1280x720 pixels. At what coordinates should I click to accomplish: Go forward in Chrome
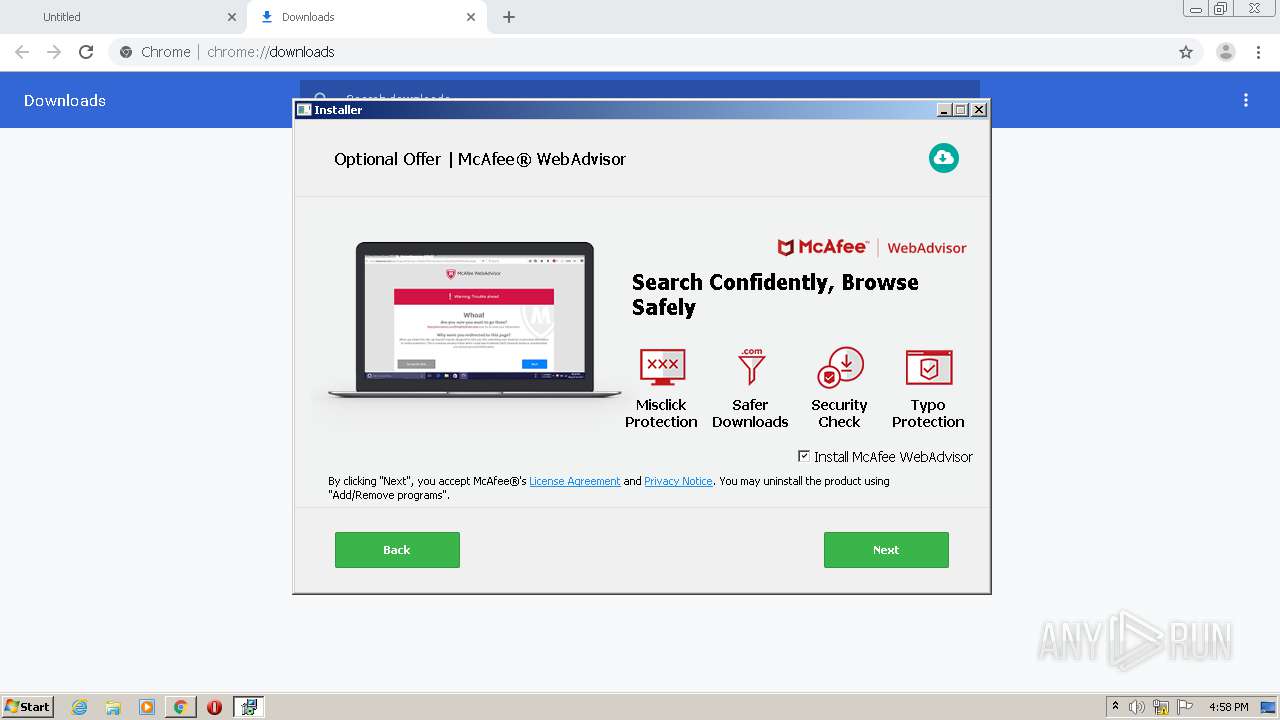tap(54, 52)
